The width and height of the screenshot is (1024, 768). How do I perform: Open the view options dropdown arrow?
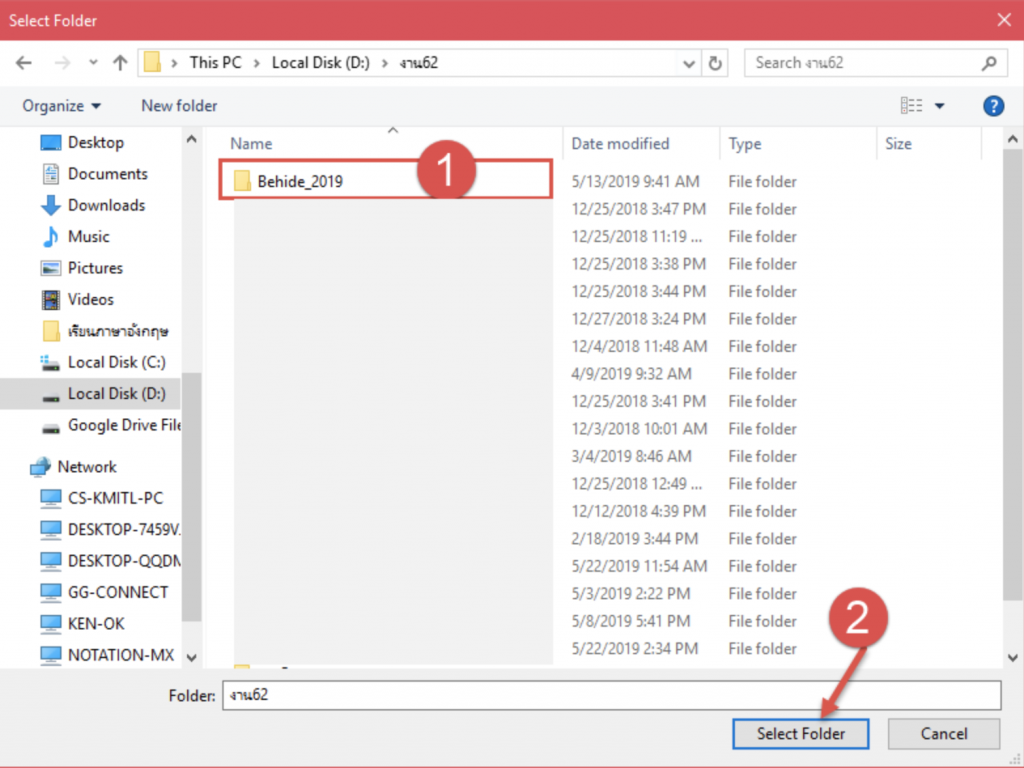coord(939,106)
